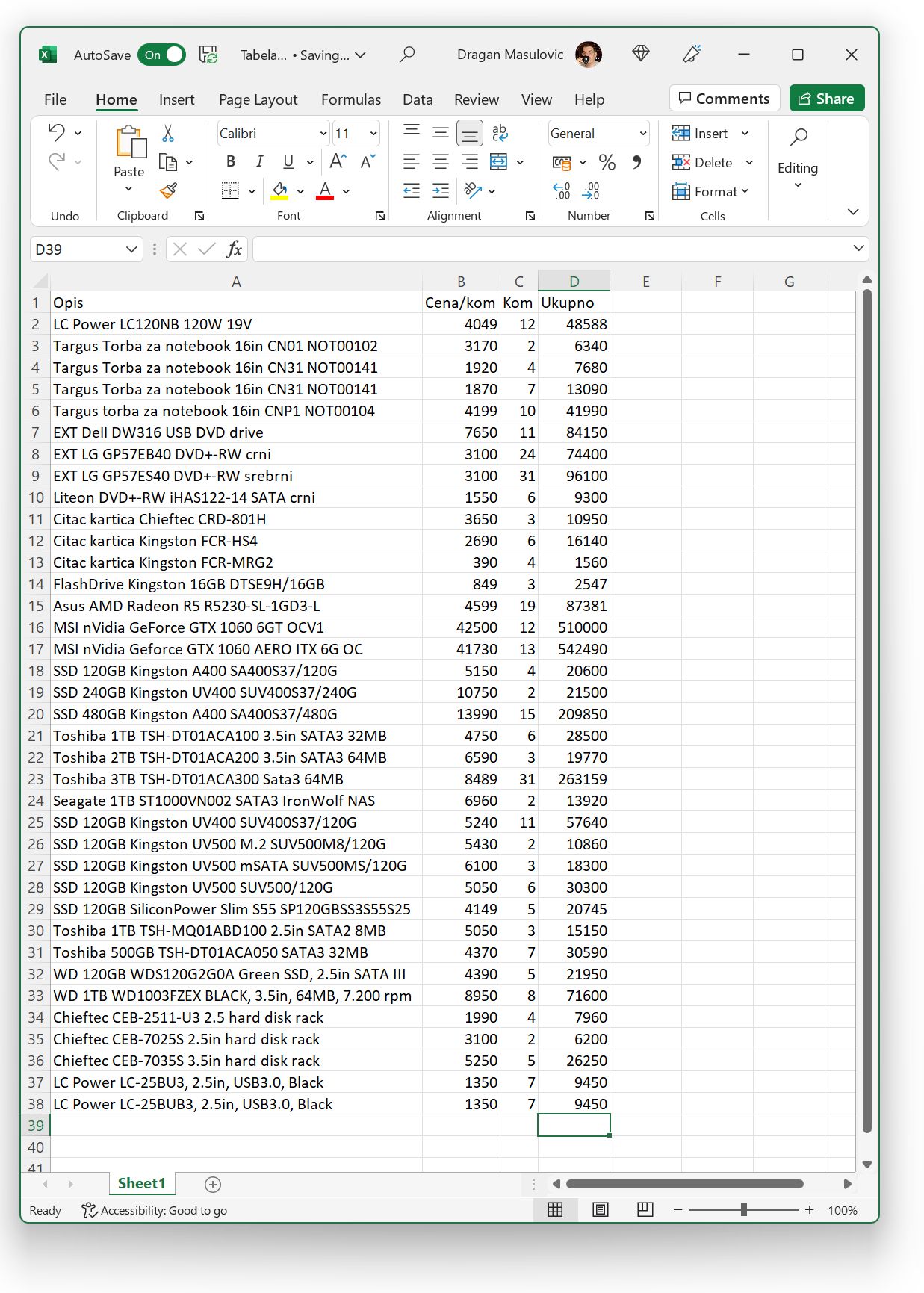924x1293 pixels.
Task: Middle-align cell contents
Action: 441,132
